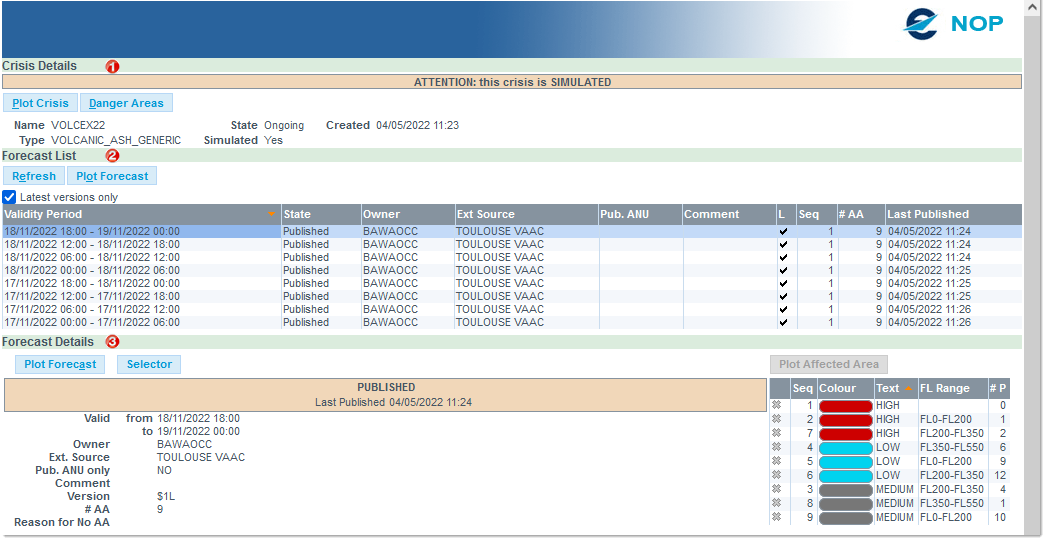Click the L checkmark in the first forecast row
Screen dimensions: 1046x541
(x=783, y=231)
